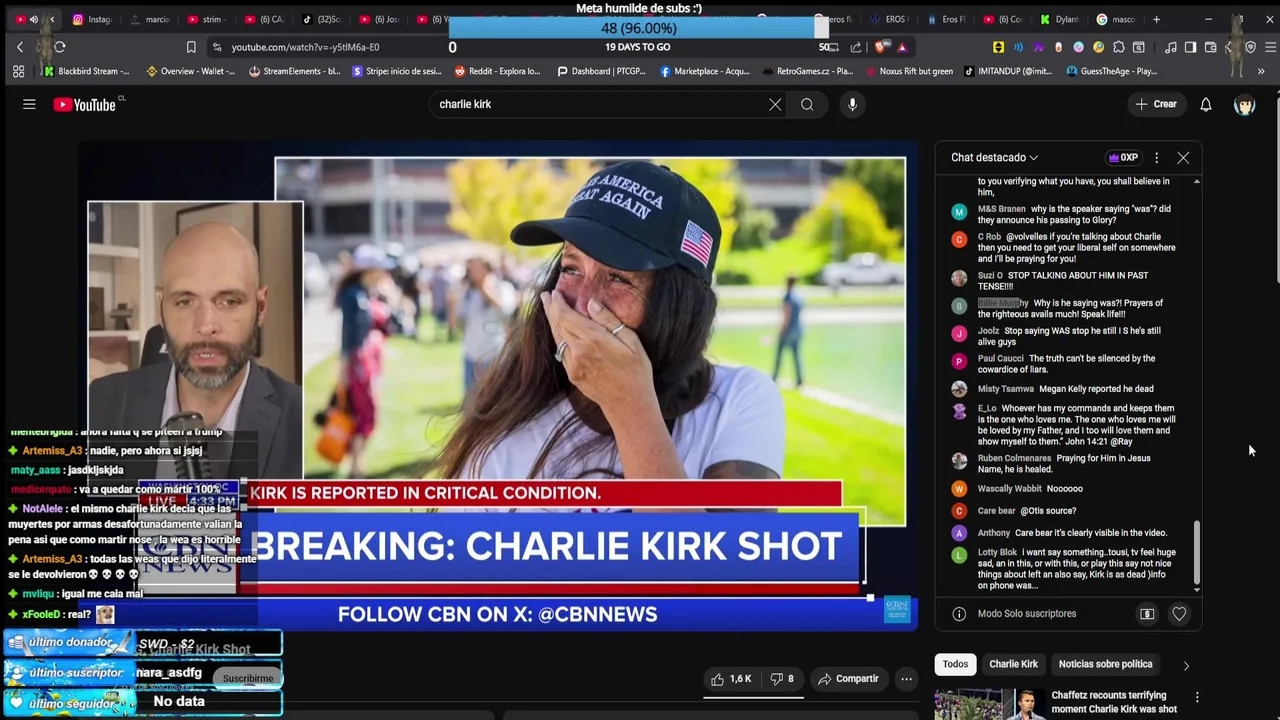The height and width of the screenshot is (720, 1280).
Task: Open a new browser tab
Action: click(1157, 19)
